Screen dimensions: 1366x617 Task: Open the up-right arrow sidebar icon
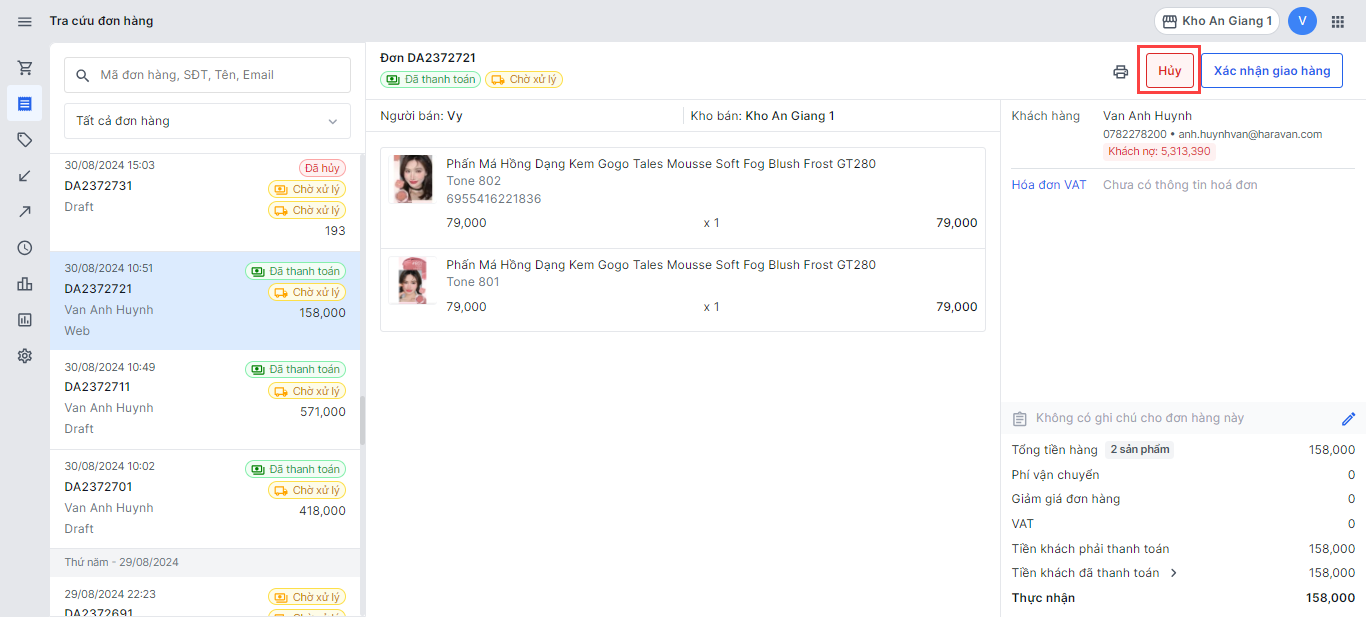(x=25, y=211)
